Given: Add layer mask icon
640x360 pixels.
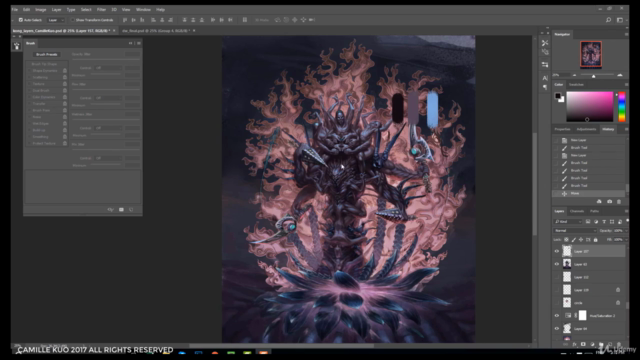Looking at the screenshot, I should tap(583, 344).
